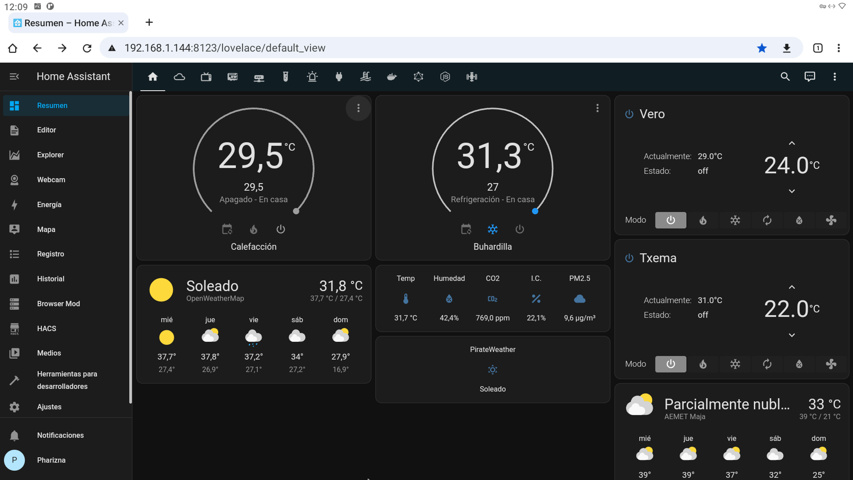The image size is (853, 480).
Task: Switch to the cloud weather view tab
Action: pos(180,77)
